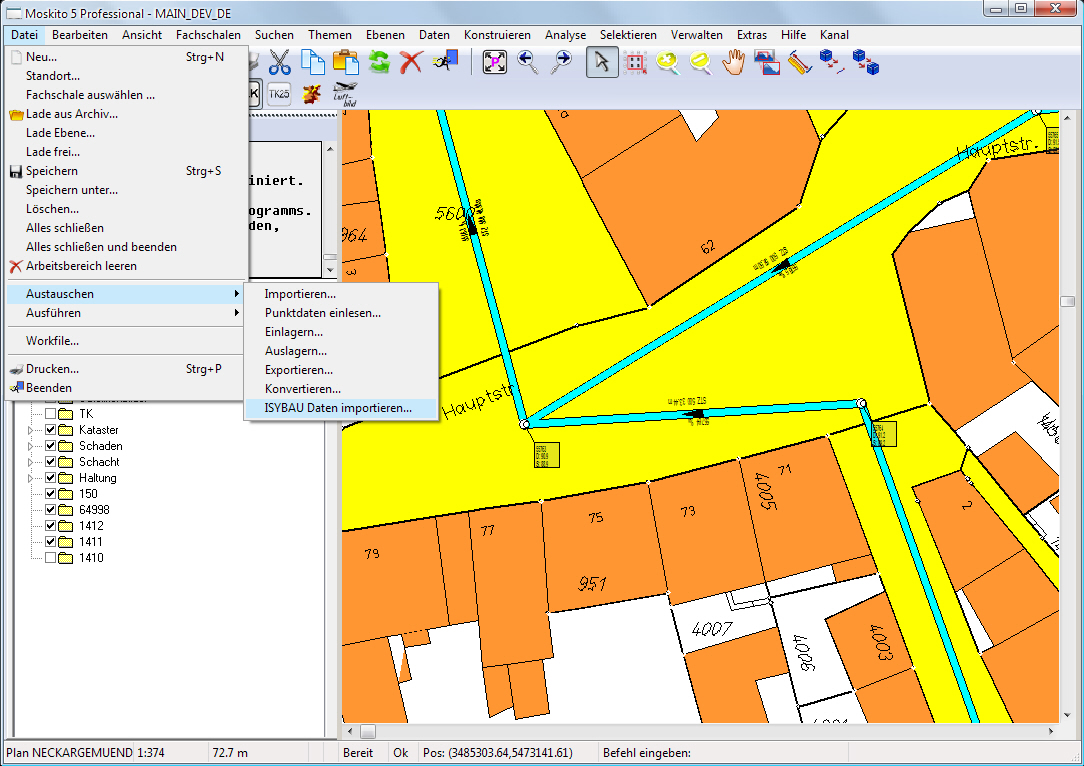
Task: Uncheck the Schaden layer checkbox
Action: pos(50,446)
